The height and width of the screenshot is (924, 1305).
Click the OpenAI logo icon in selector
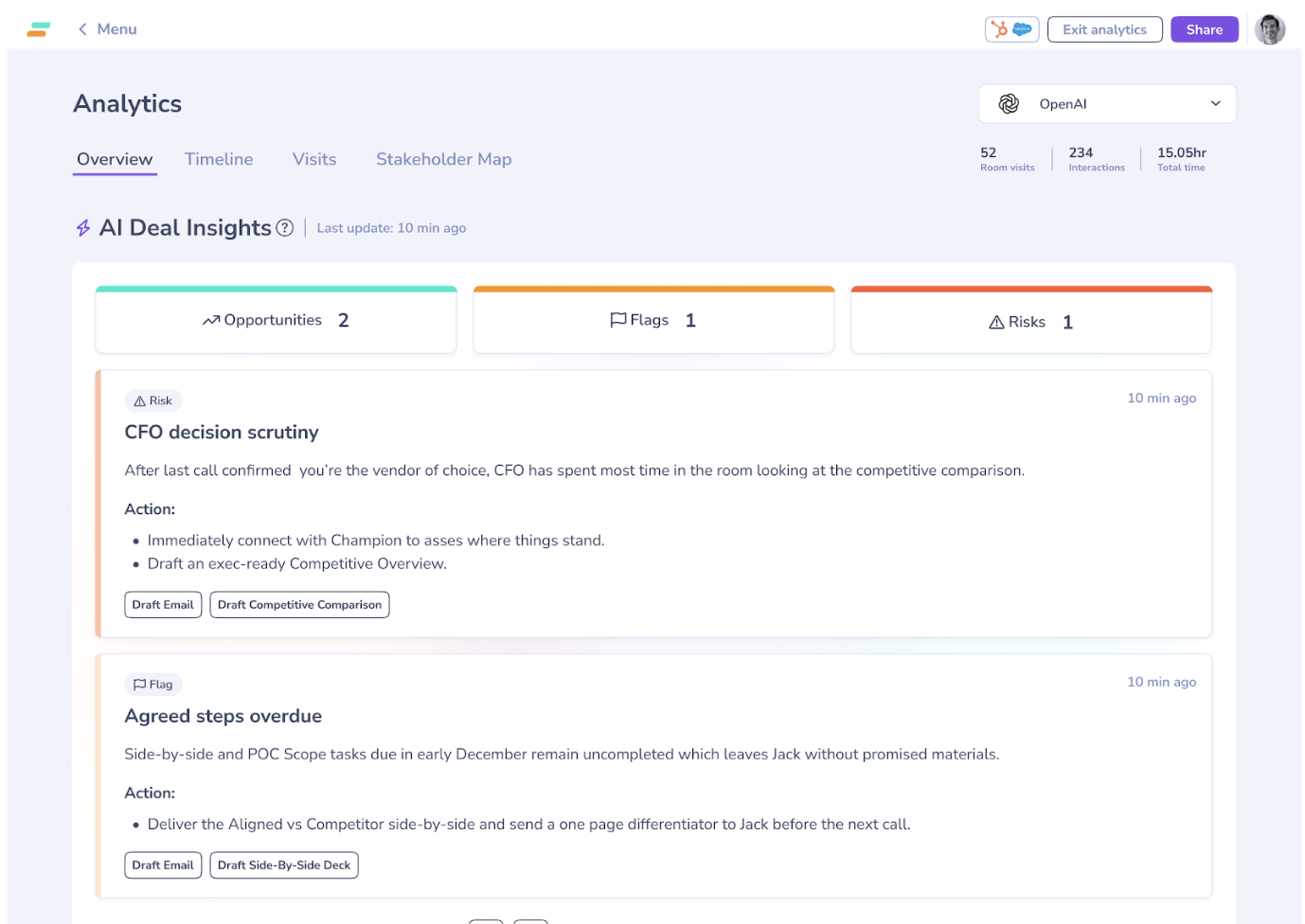click(x=1009, y=104)
